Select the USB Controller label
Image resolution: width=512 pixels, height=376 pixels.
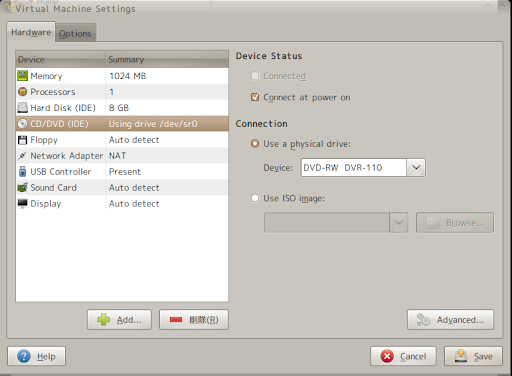61,172
